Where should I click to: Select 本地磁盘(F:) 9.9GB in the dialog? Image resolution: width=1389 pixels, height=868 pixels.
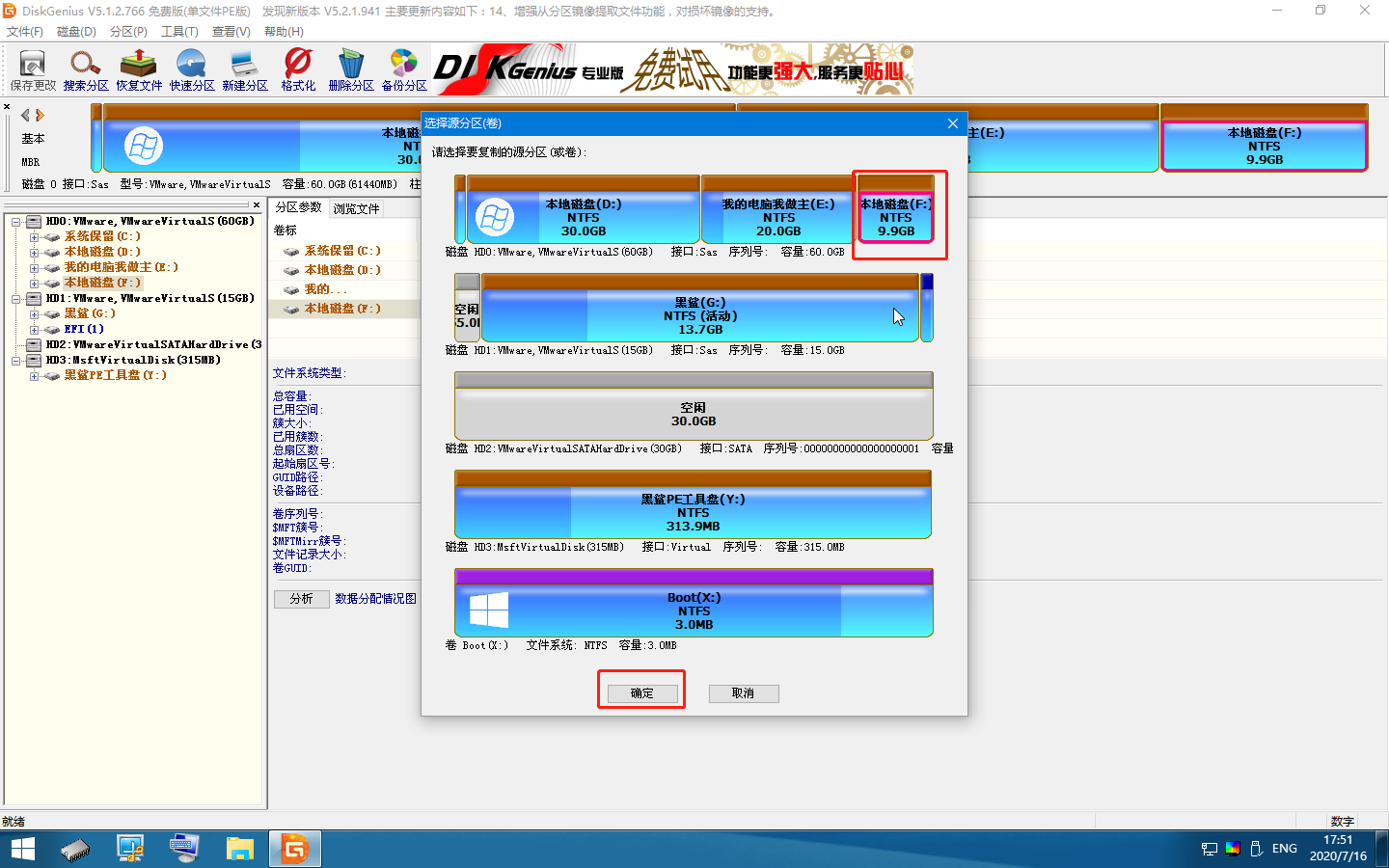(x=895, y=208)
